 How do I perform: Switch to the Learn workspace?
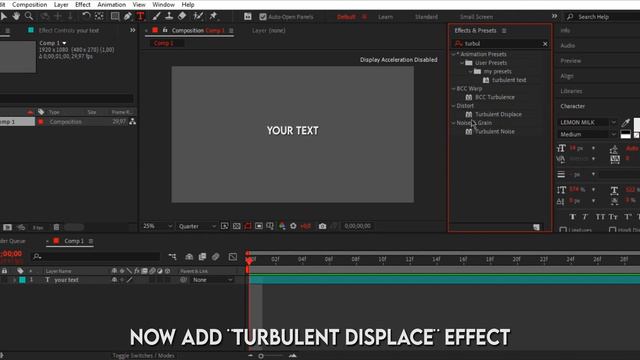(385, 17)
